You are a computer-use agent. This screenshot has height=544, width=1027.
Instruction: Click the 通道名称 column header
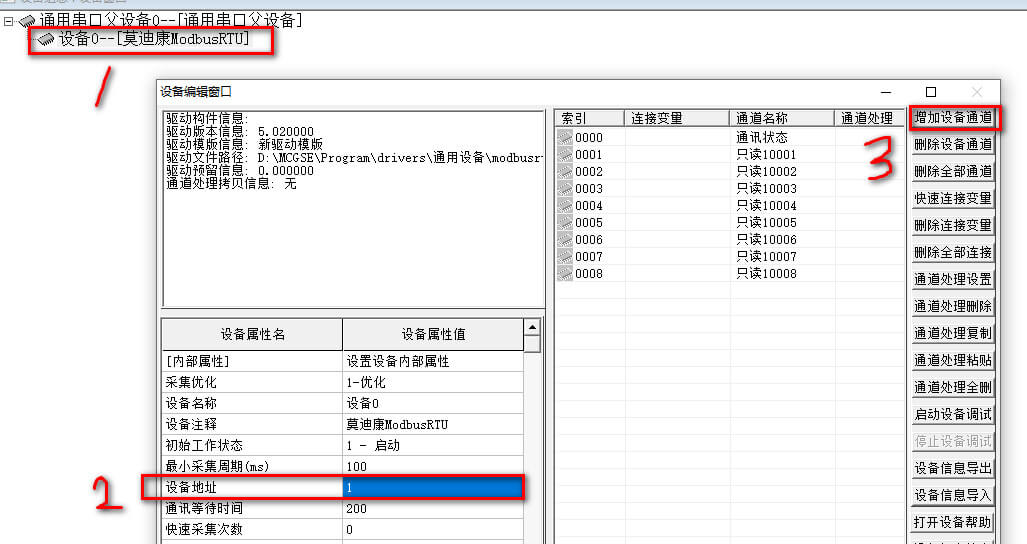tap(781, 118)
